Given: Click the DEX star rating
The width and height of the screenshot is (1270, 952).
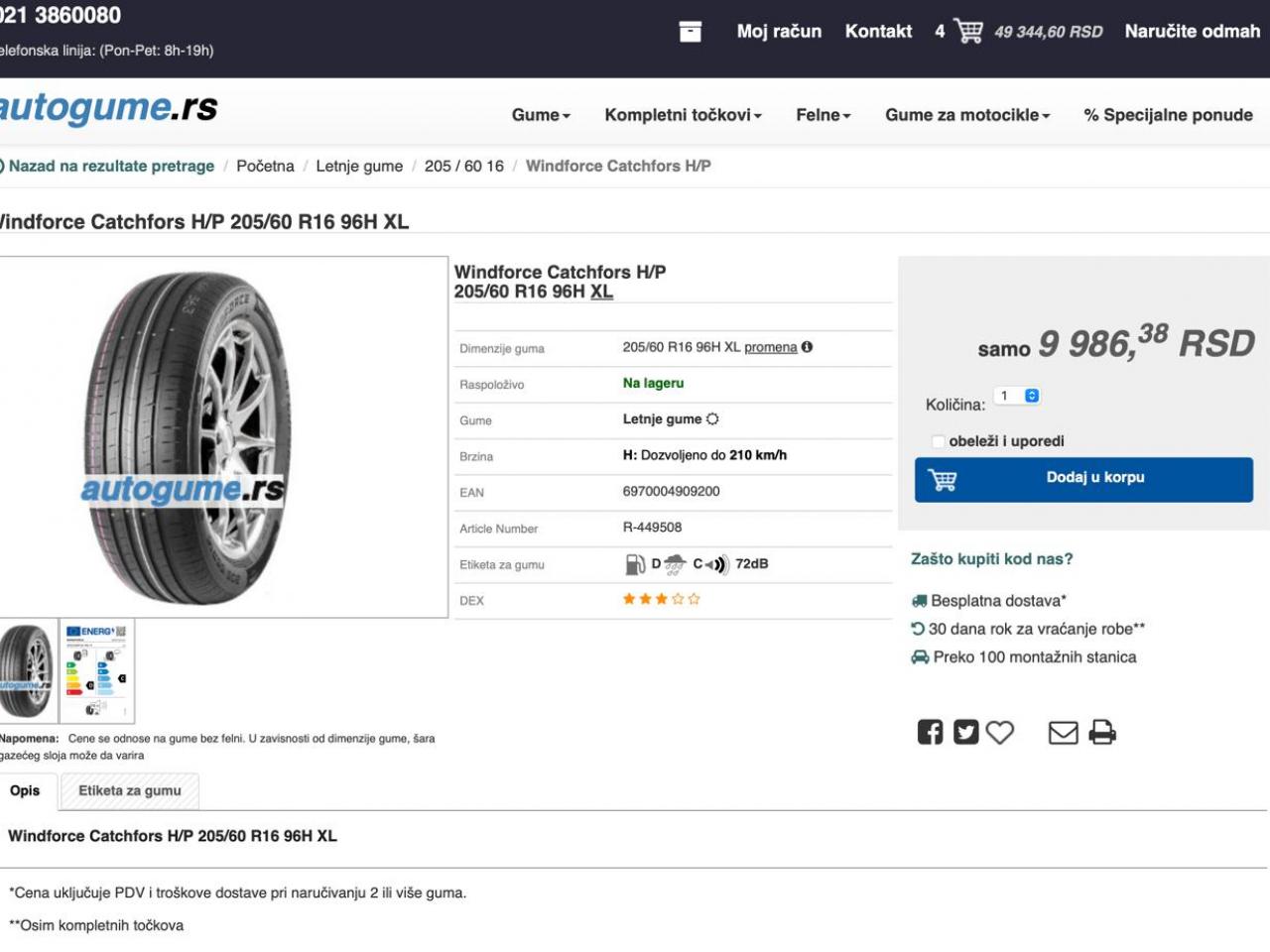Looking at the screenshot, I should tap(661, 599).
